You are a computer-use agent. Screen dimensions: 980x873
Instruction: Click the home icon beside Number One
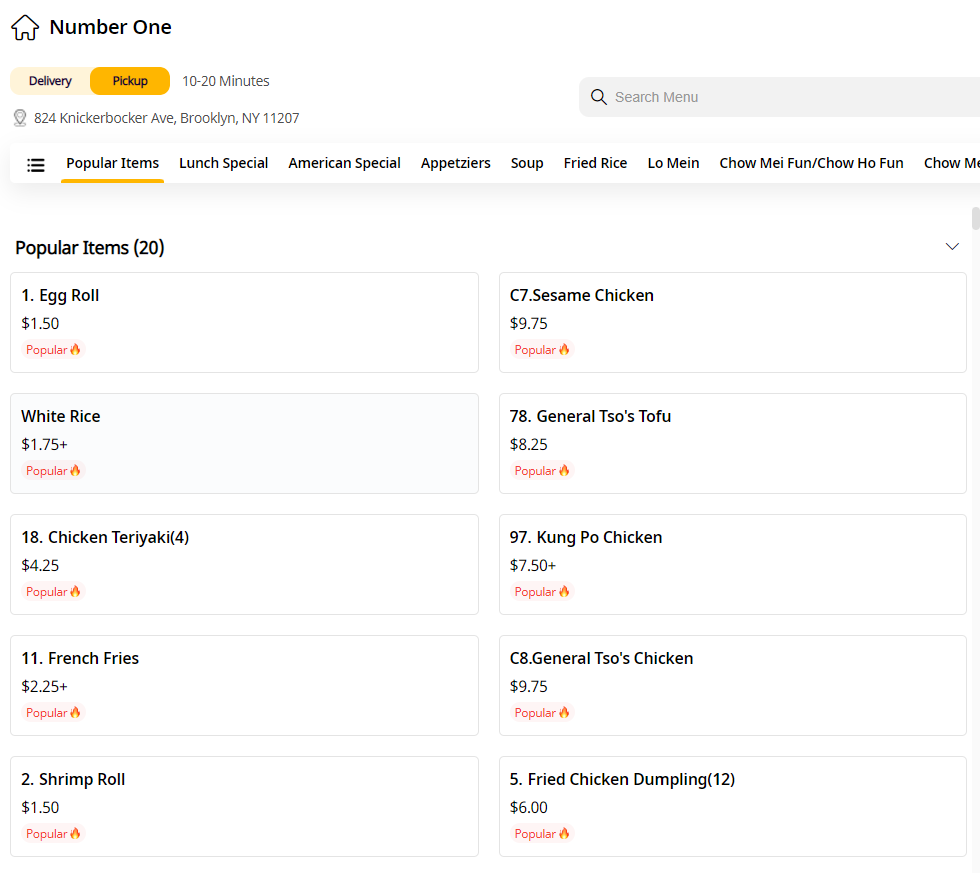point(25,28)
